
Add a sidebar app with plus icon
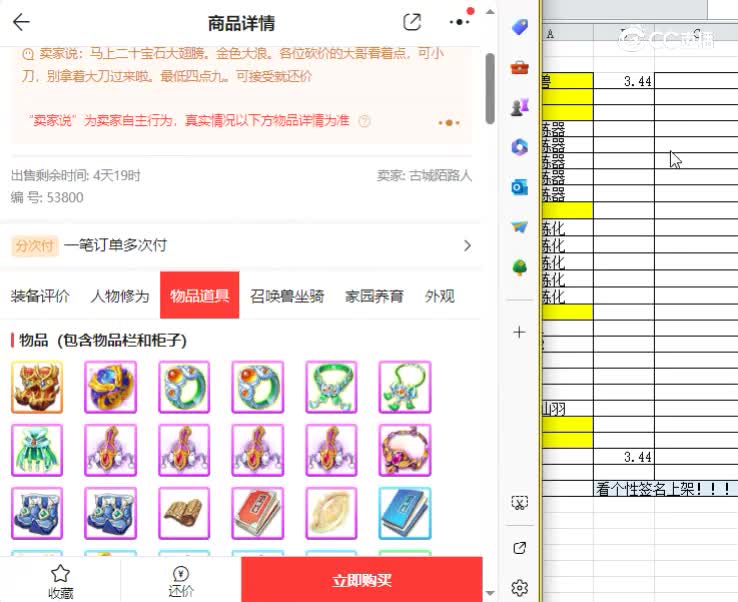coord(520,332)
